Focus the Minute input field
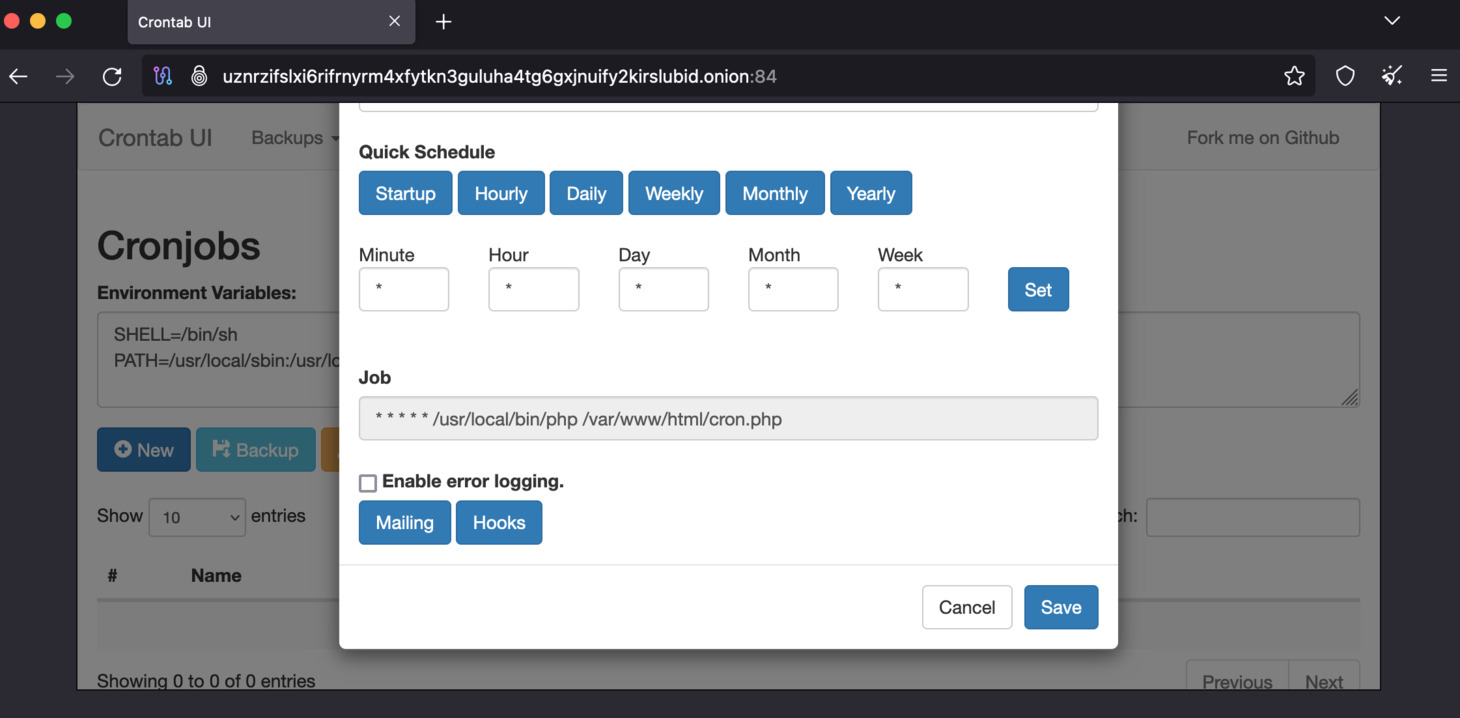This screenshot has height=718, width=1460. 404,289
